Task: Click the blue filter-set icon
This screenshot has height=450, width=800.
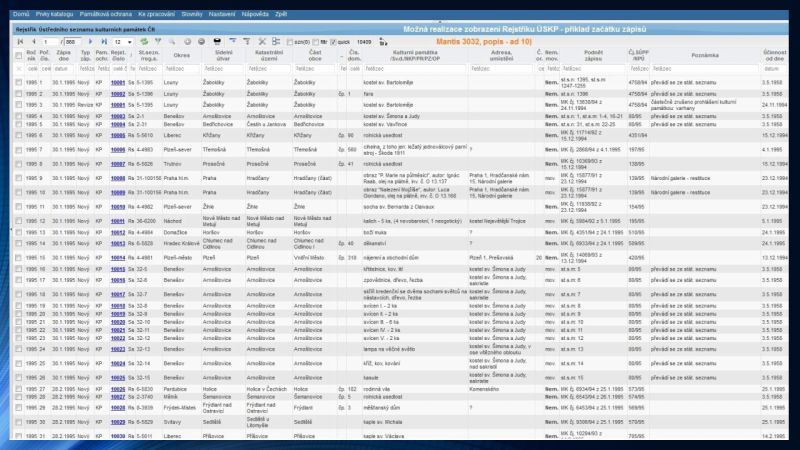Action: pos(233,42)
